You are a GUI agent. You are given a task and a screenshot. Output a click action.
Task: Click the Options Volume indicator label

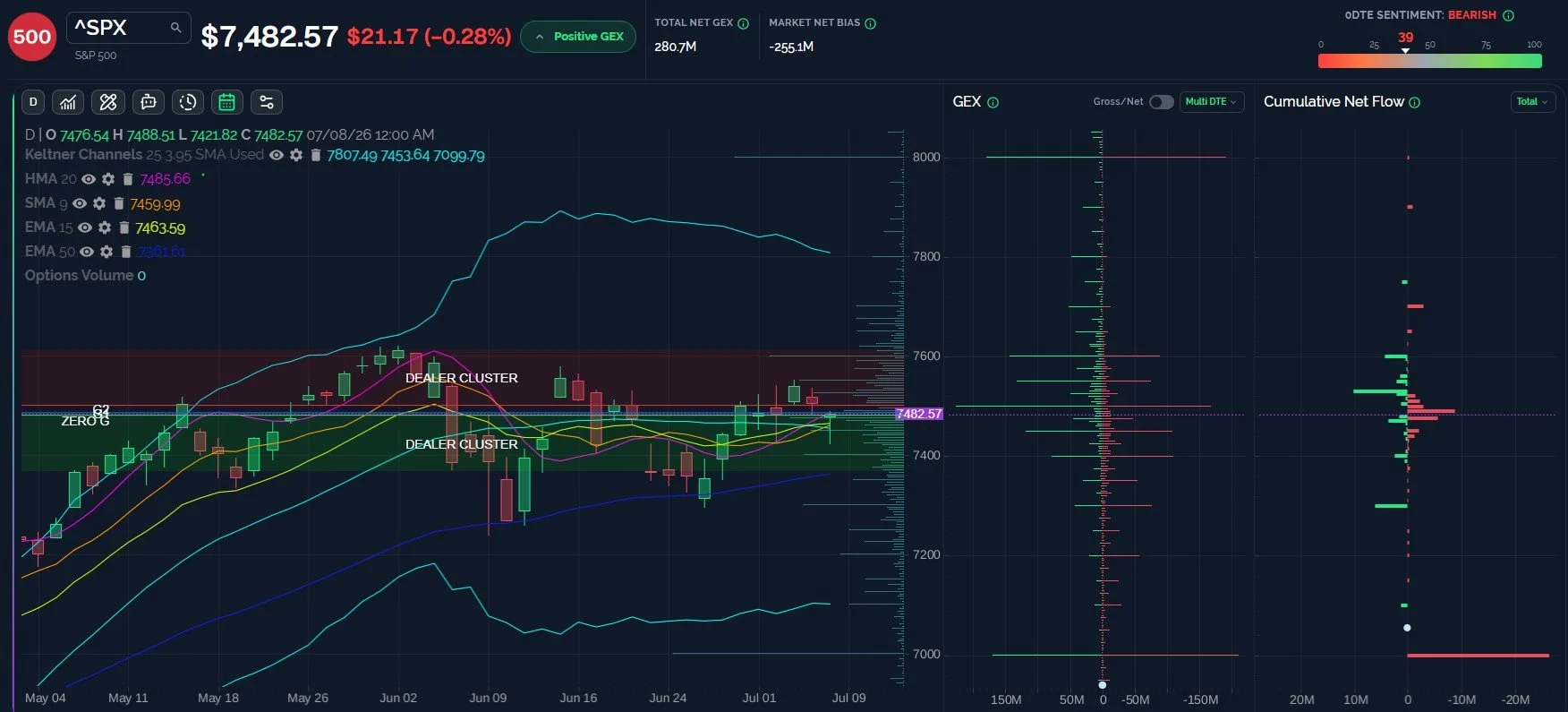(x=79, y=276)
